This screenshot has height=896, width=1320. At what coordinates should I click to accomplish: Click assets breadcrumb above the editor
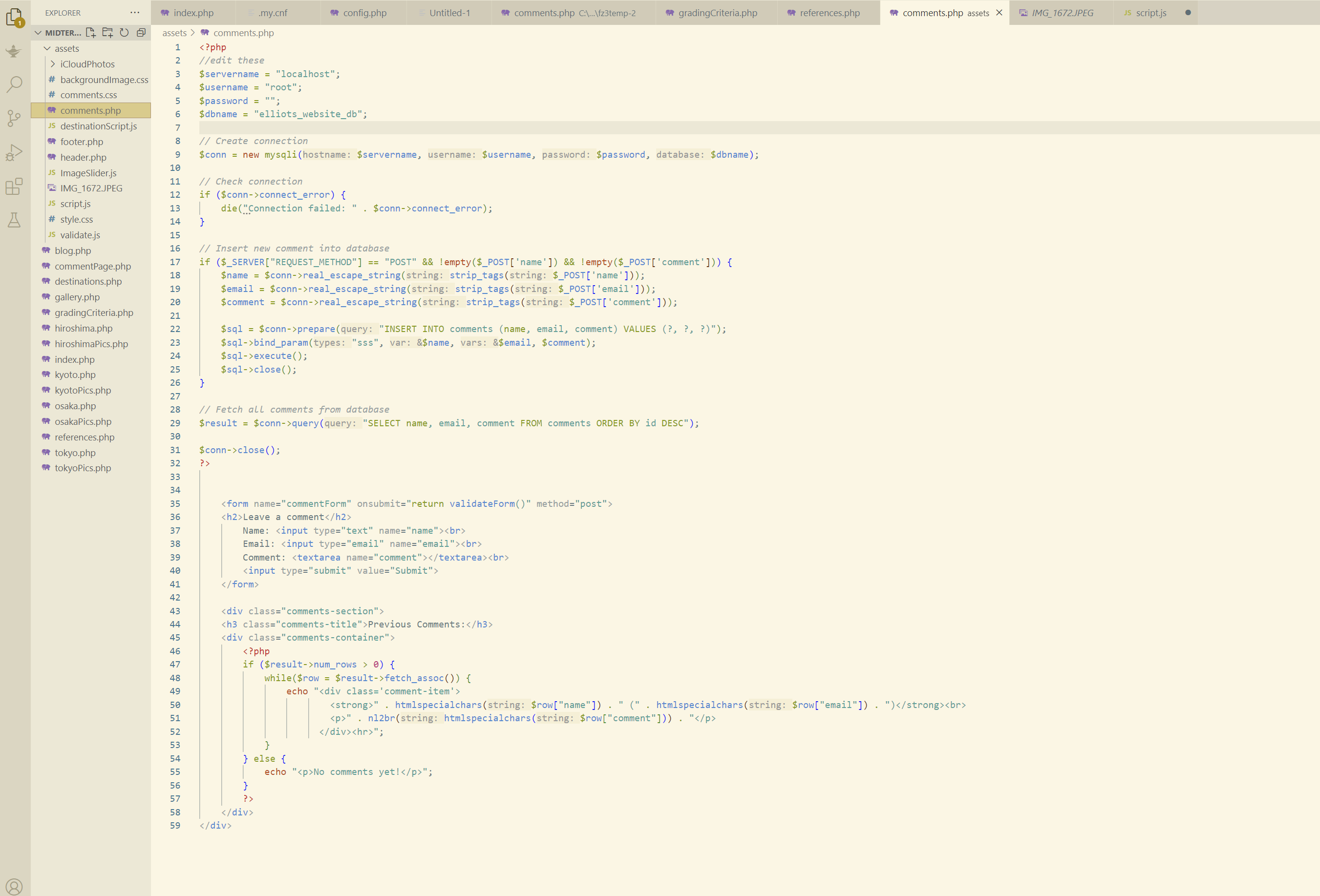coord(174,33)
